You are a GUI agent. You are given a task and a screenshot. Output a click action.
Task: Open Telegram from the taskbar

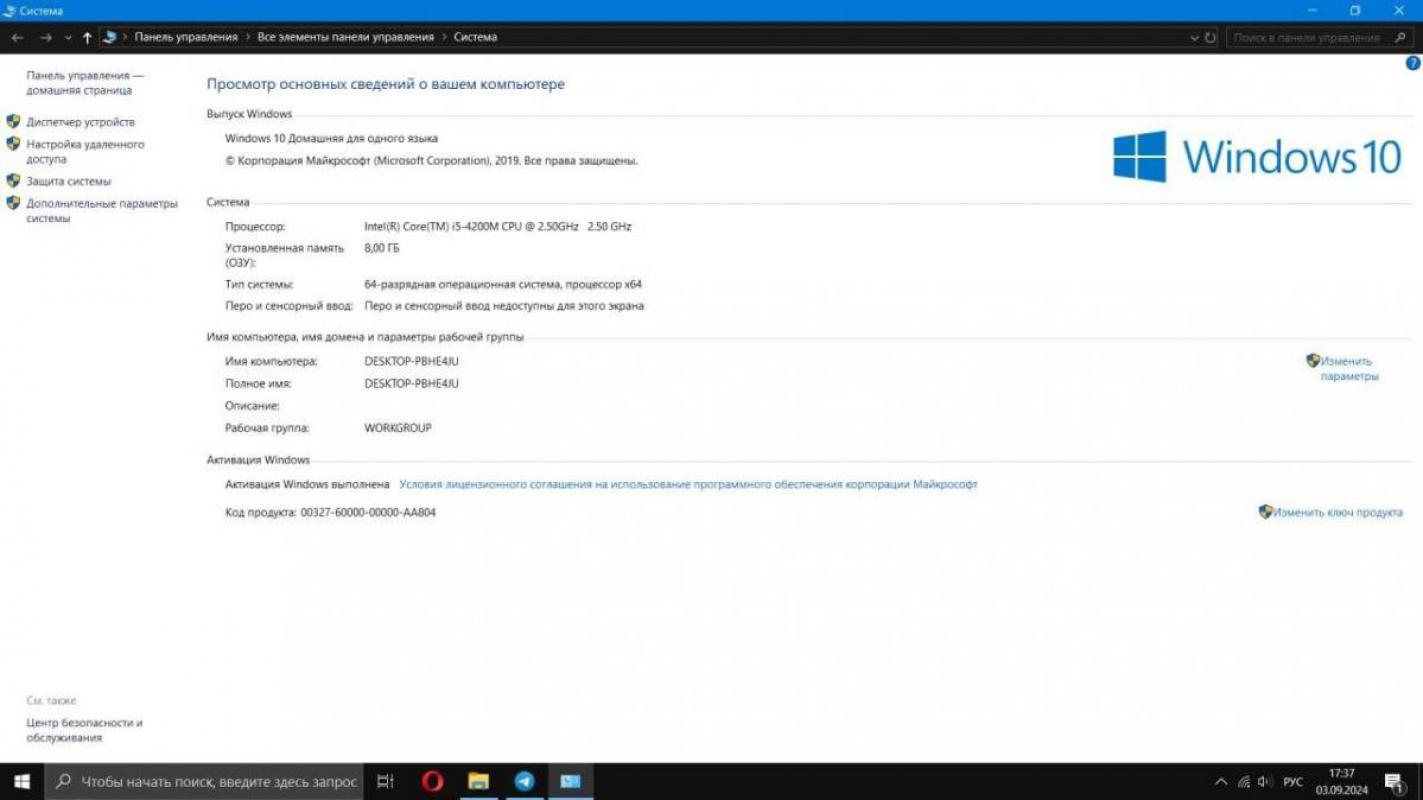click(x=524, y=782)
